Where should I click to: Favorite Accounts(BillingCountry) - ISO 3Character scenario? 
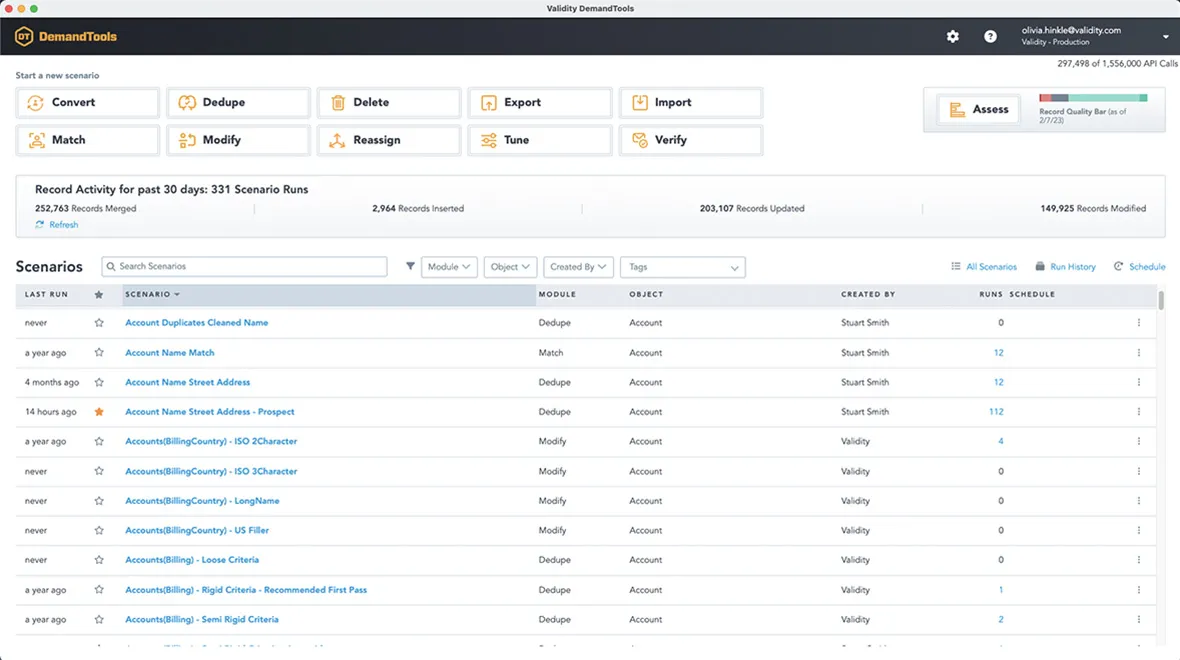(x=99, y=471)
